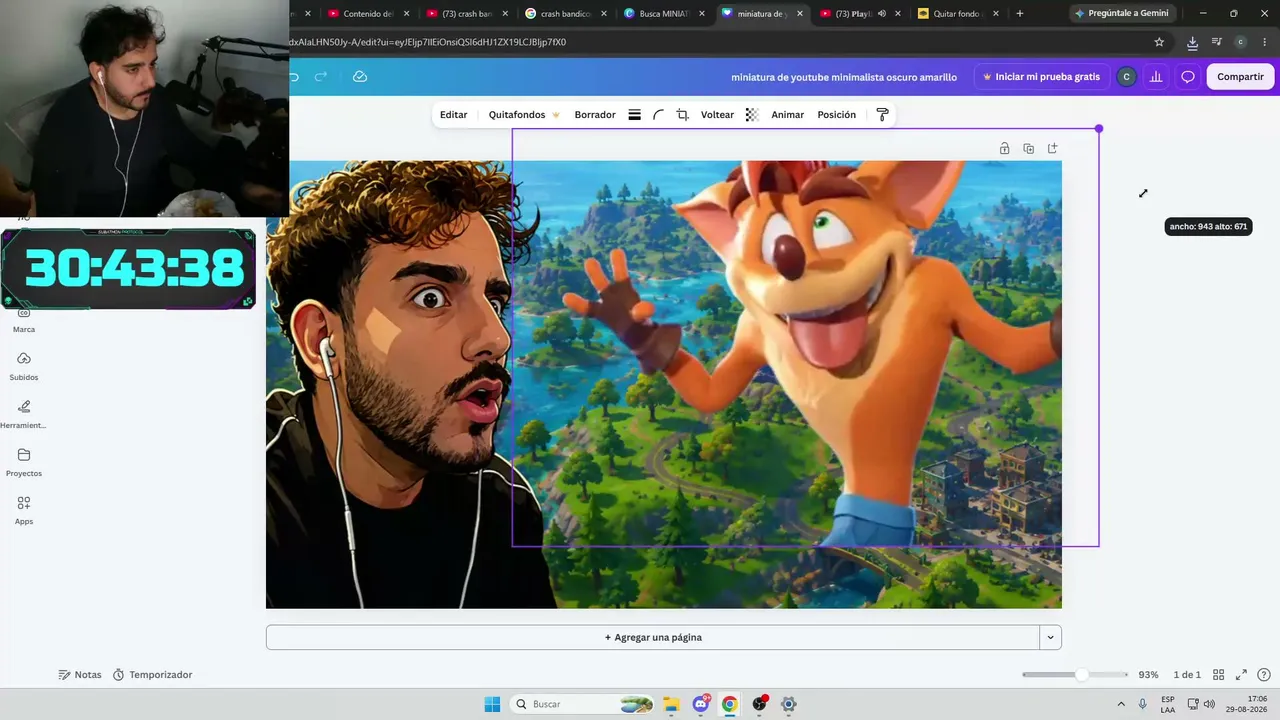1280x720 pixels.
Task: Redo the last action in Canva
Action: point(321,77)
